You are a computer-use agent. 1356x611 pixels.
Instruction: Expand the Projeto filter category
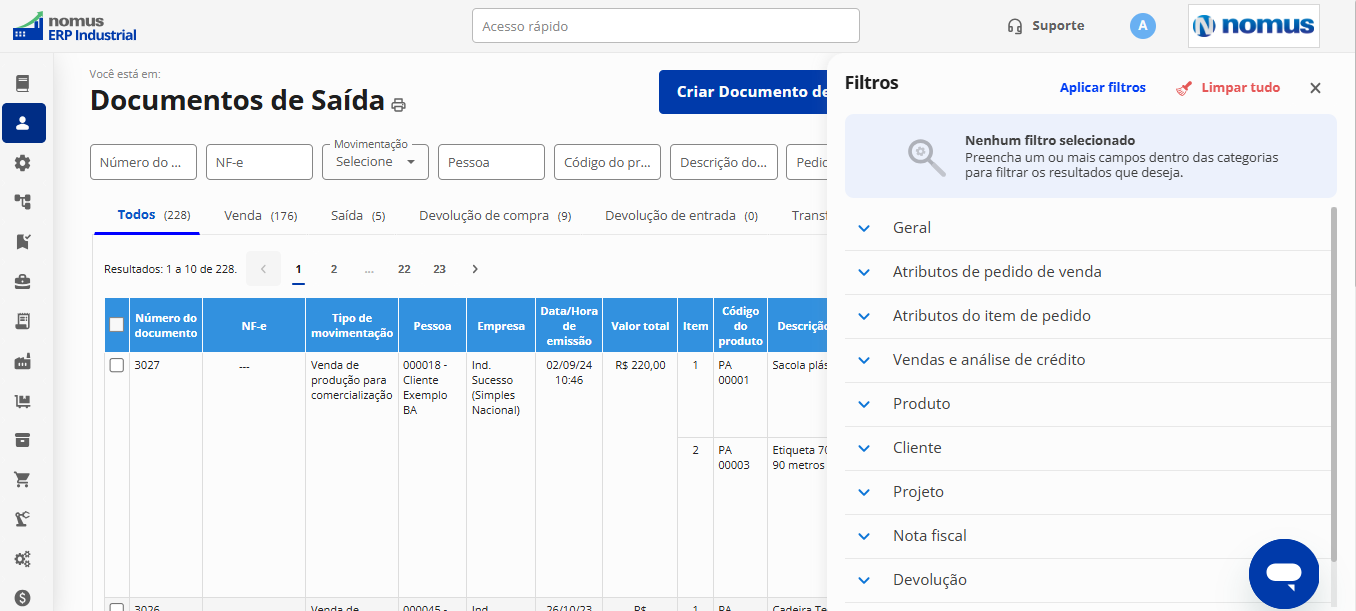[x=1088, y=492]
